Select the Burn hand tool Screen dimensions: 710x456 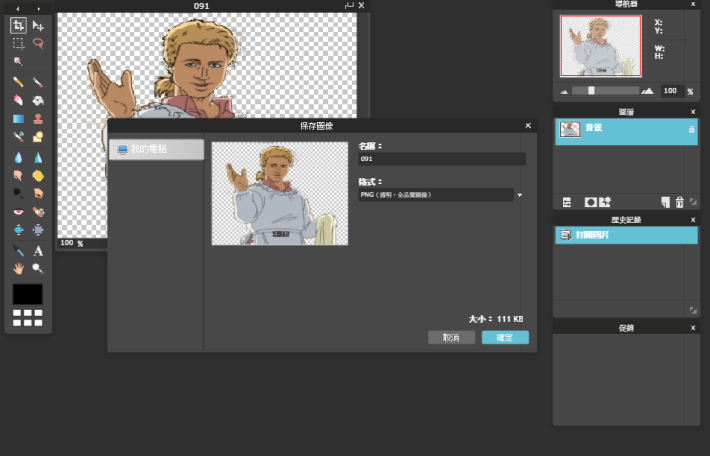pyautogui.click(x=38, y=193)
